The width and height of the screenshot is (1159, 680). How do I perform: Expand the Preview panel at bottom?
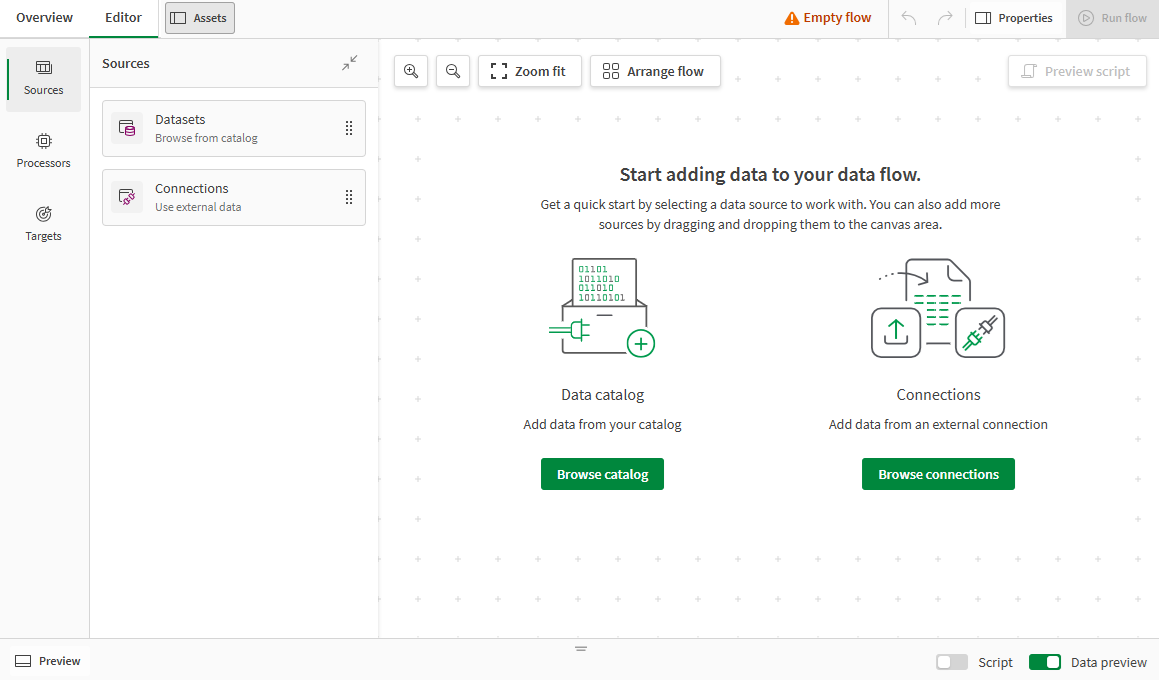pyautogui.click(x=48, y=661)
